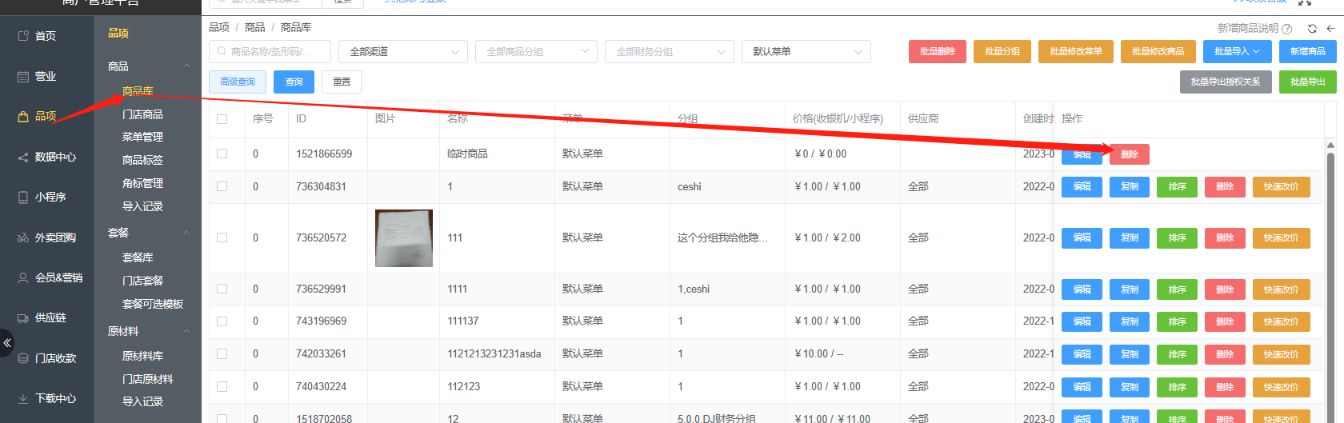The height and width of the screenshot is (423, 1344).
Task: Click green 排序 in the 111 row
Action: coord(1177,238)
